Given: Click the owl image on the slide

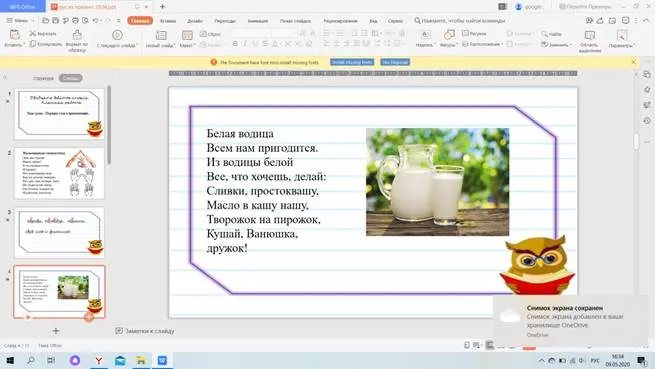Looking at the screenshot, I should [537, 265].
